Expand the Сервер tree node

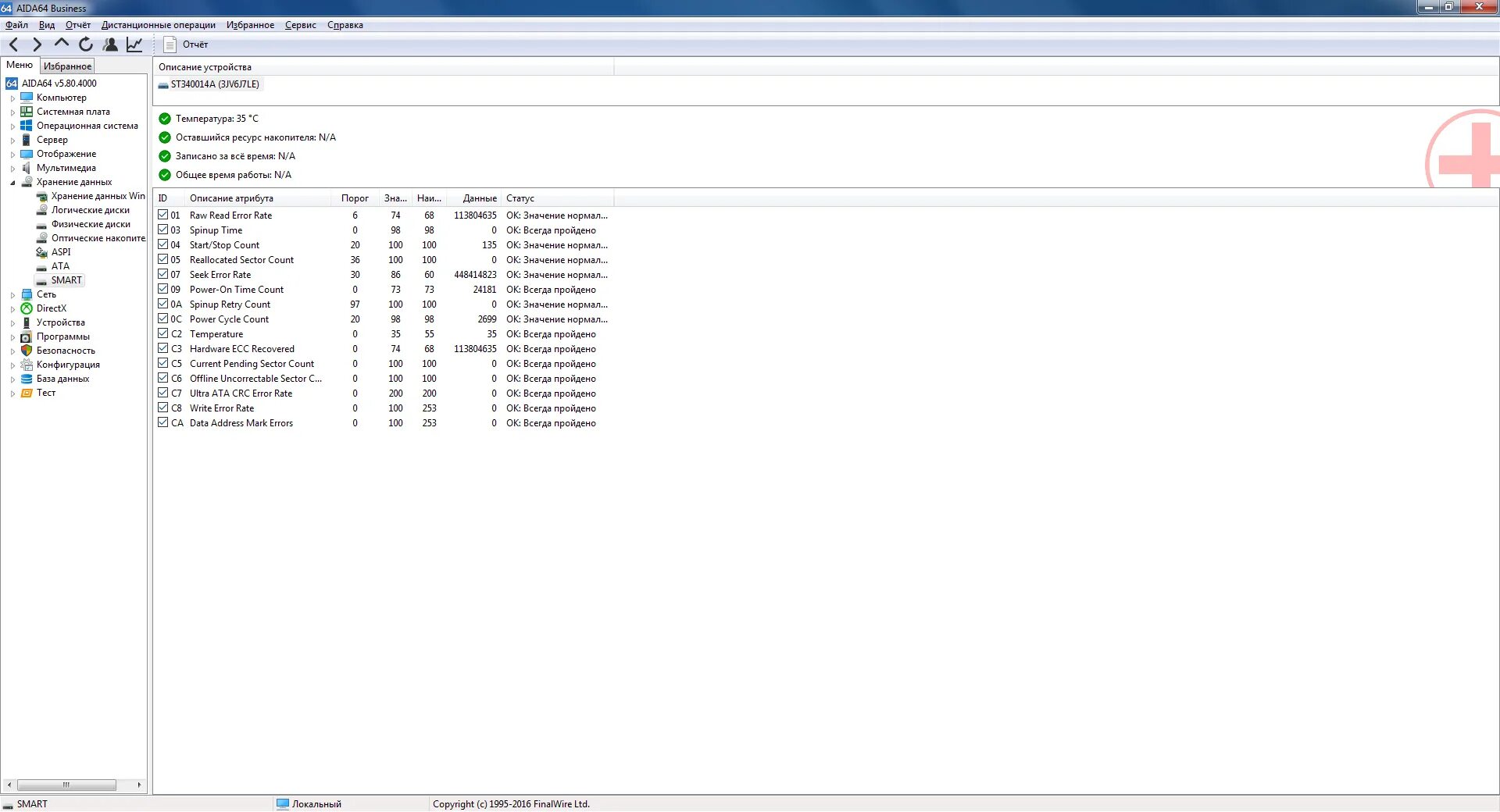point(12,141)
